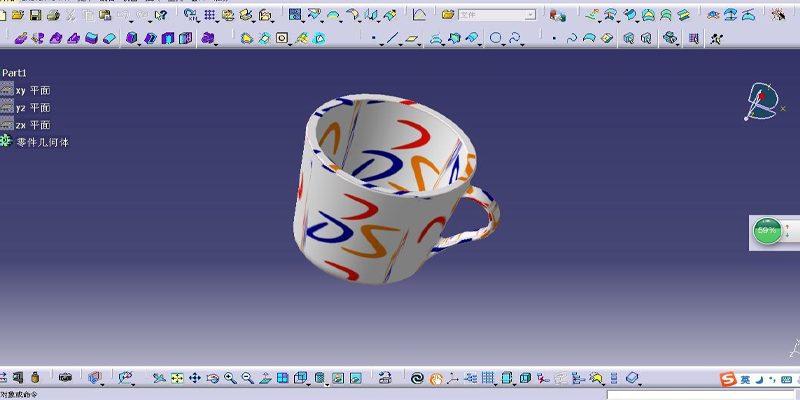Select the Part1 root node
Viewport: 800px width, 400px height.
coord(15,74)
